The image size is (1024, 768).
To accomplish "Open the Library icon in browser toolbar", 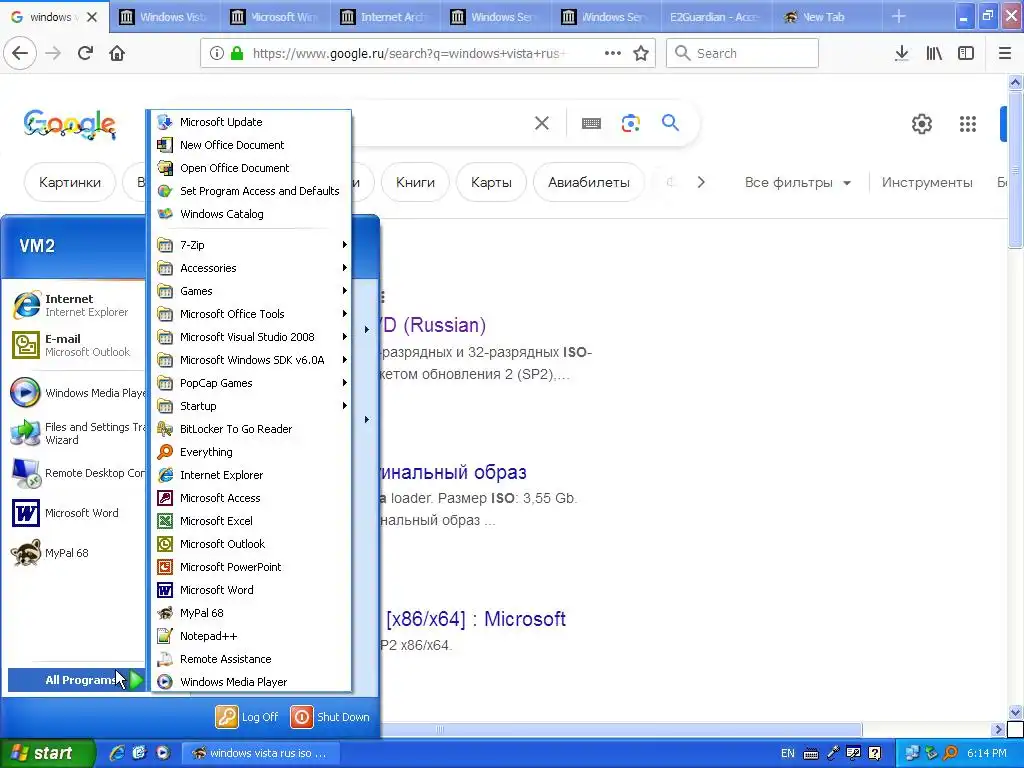I will click(x=934, y=53).
